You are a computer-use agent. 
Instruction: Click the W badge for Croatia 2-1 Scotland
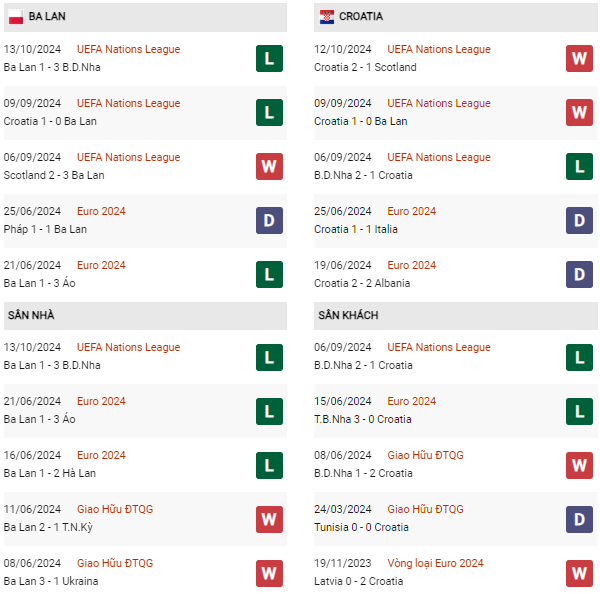click(579, 59)
